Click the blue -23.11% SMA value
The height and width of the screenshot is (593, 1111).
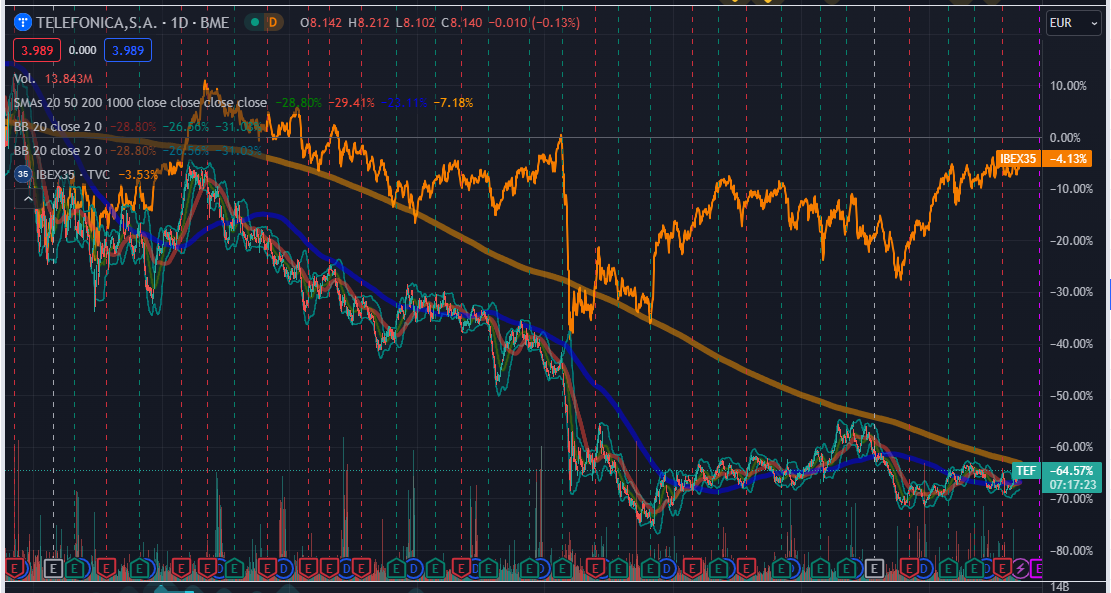pyautogui.click(x=403, y=103)
